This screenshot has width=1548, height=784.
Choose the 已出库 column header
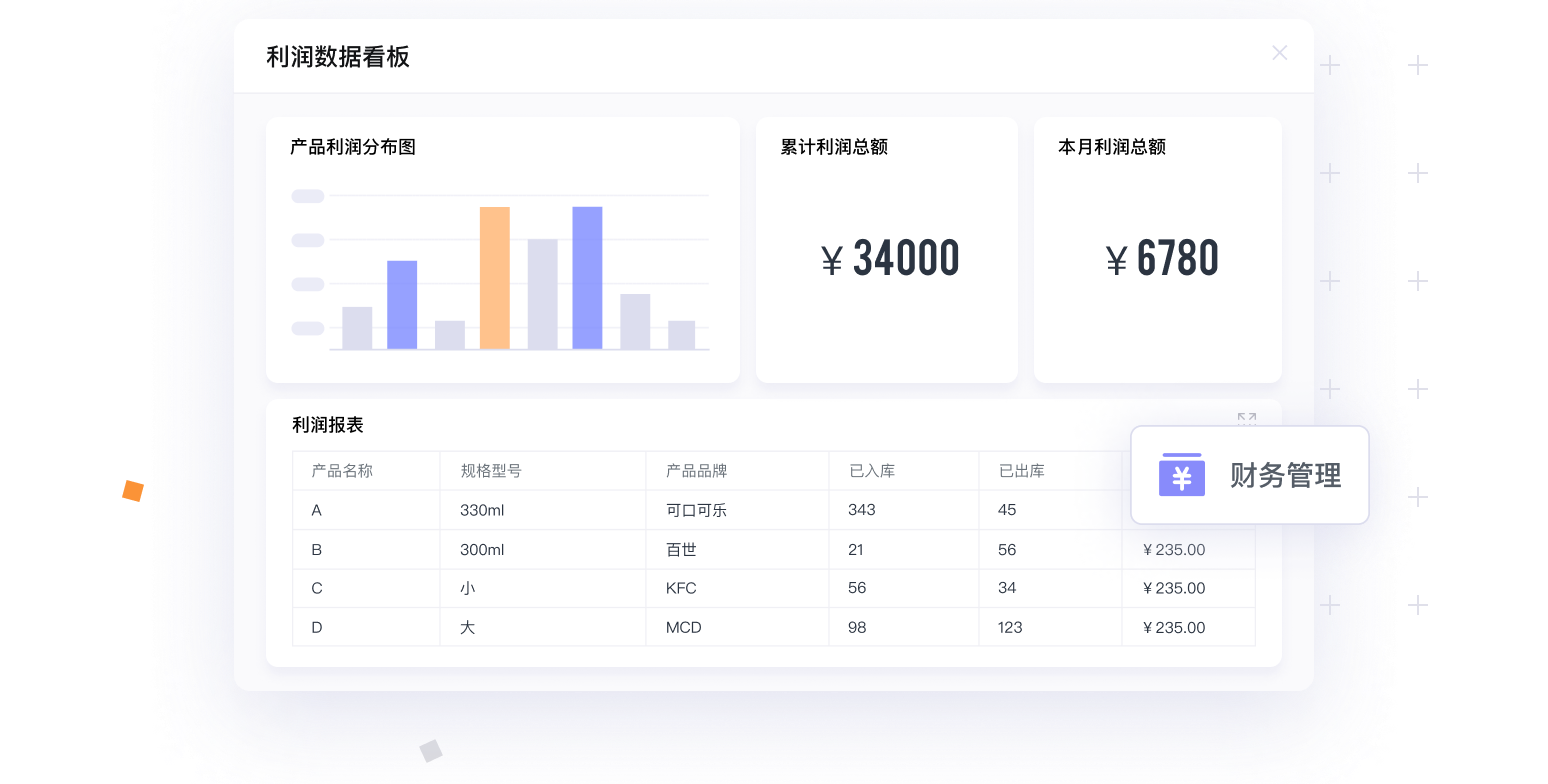[1021, 471]
